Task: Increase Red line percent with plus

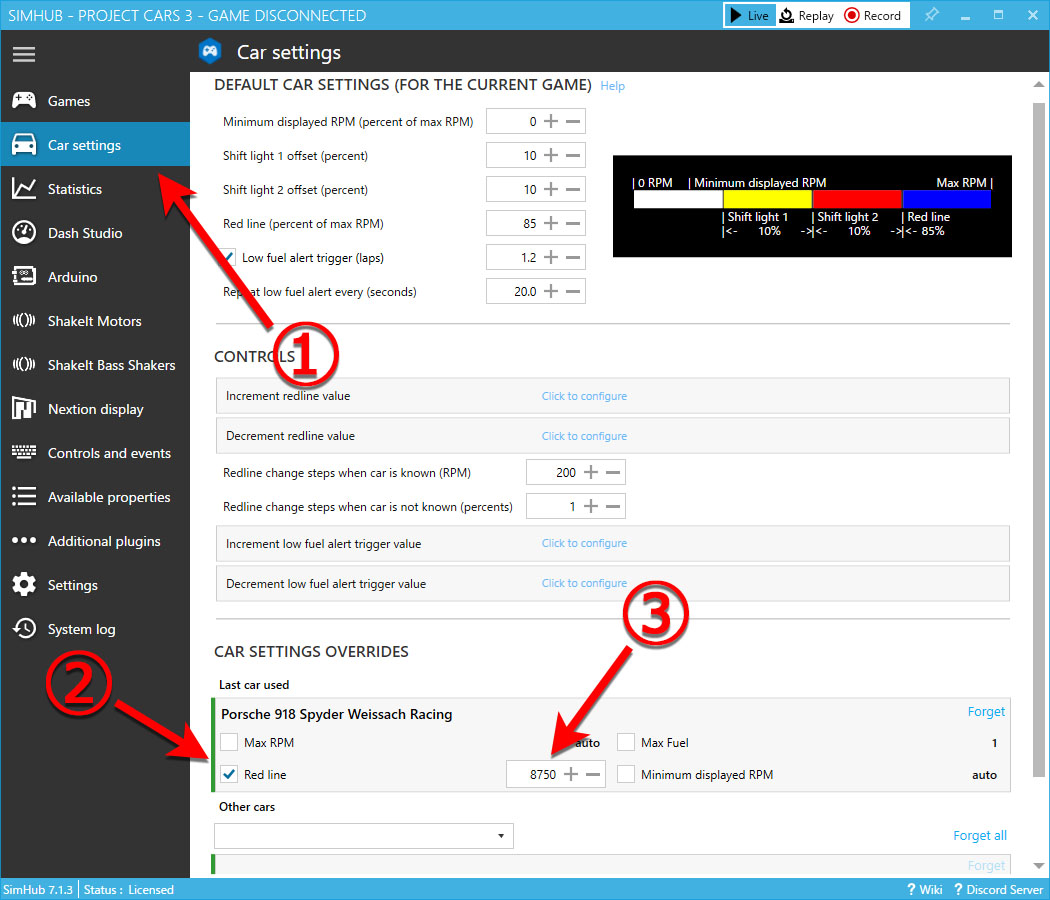Action: (550, 224)
